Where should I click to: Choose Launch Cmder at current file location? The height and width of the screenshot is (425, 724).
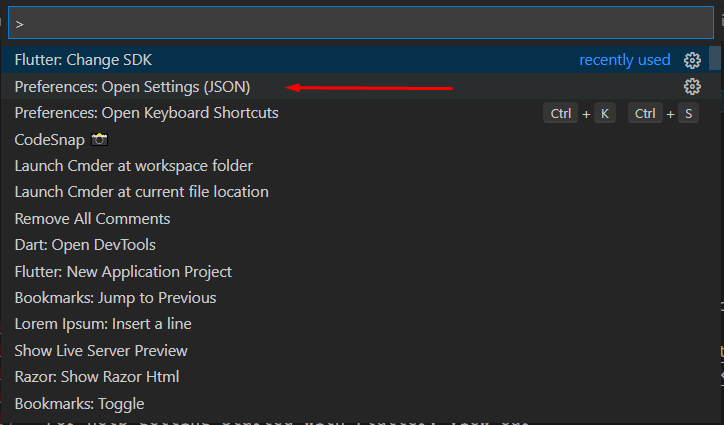pyautogui.click(x=141, y=192)
